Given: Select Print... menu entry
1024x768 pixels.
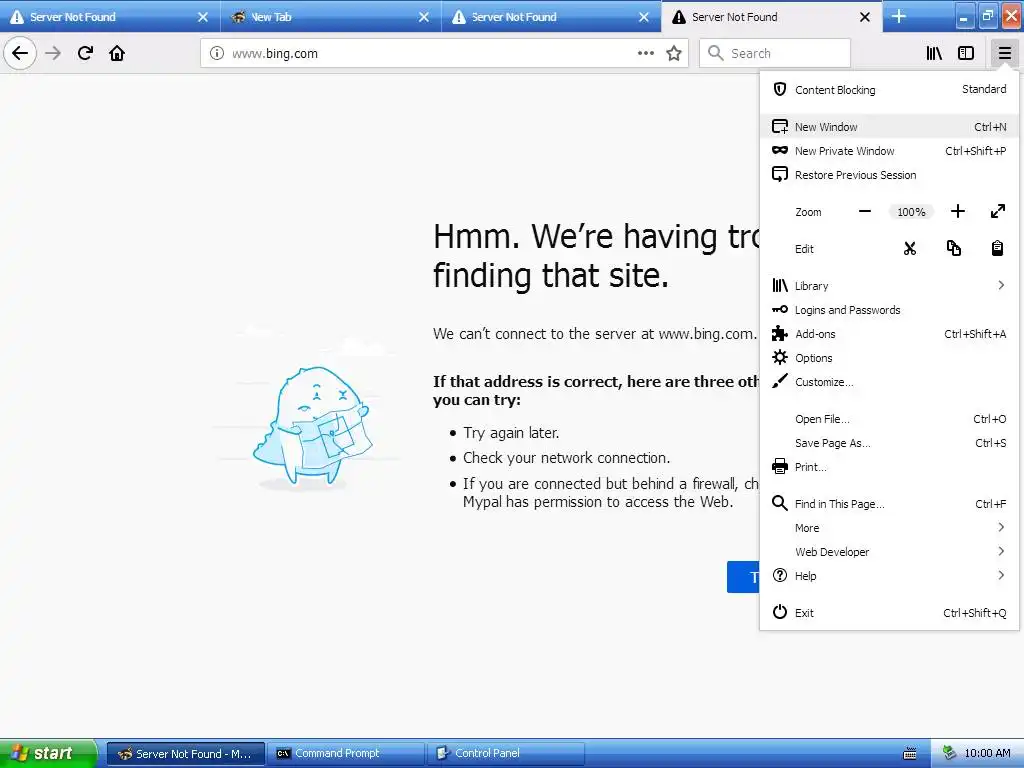Looking at the screenshot, I should pyautogui.click(x=889, y=467).
